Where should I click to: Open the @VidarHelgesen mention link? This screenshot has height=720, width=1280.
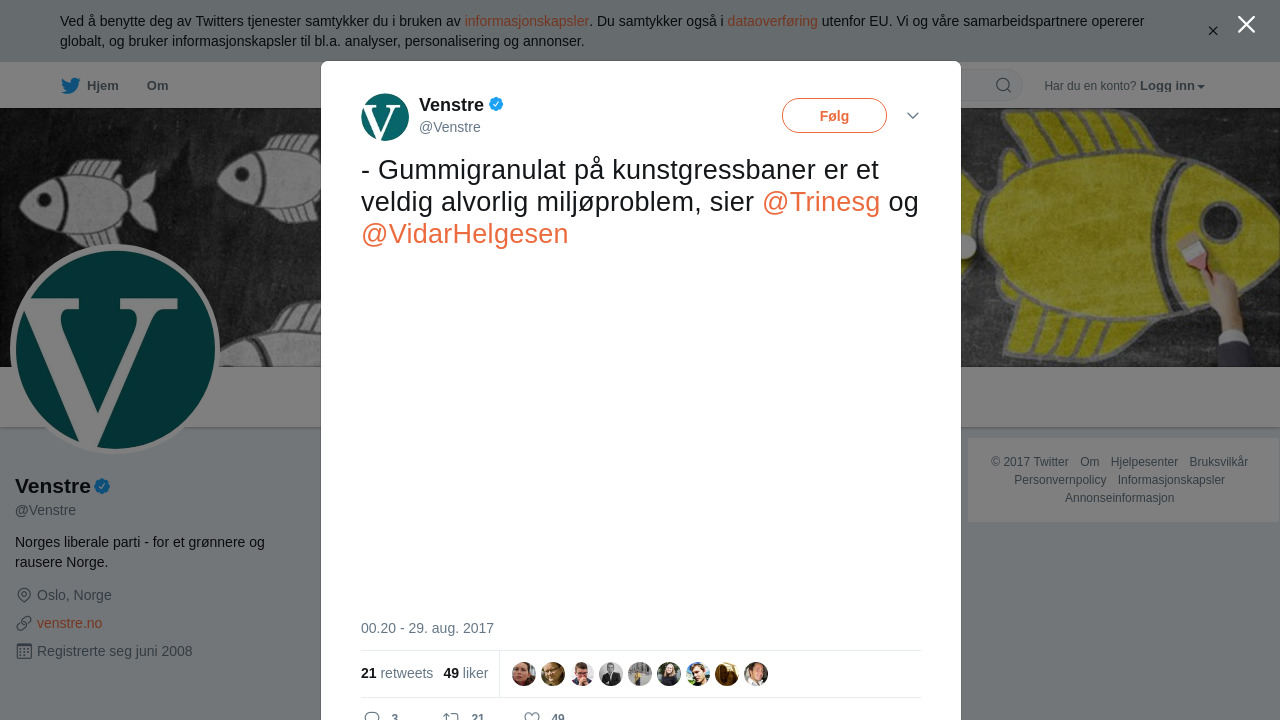[465, 234]
